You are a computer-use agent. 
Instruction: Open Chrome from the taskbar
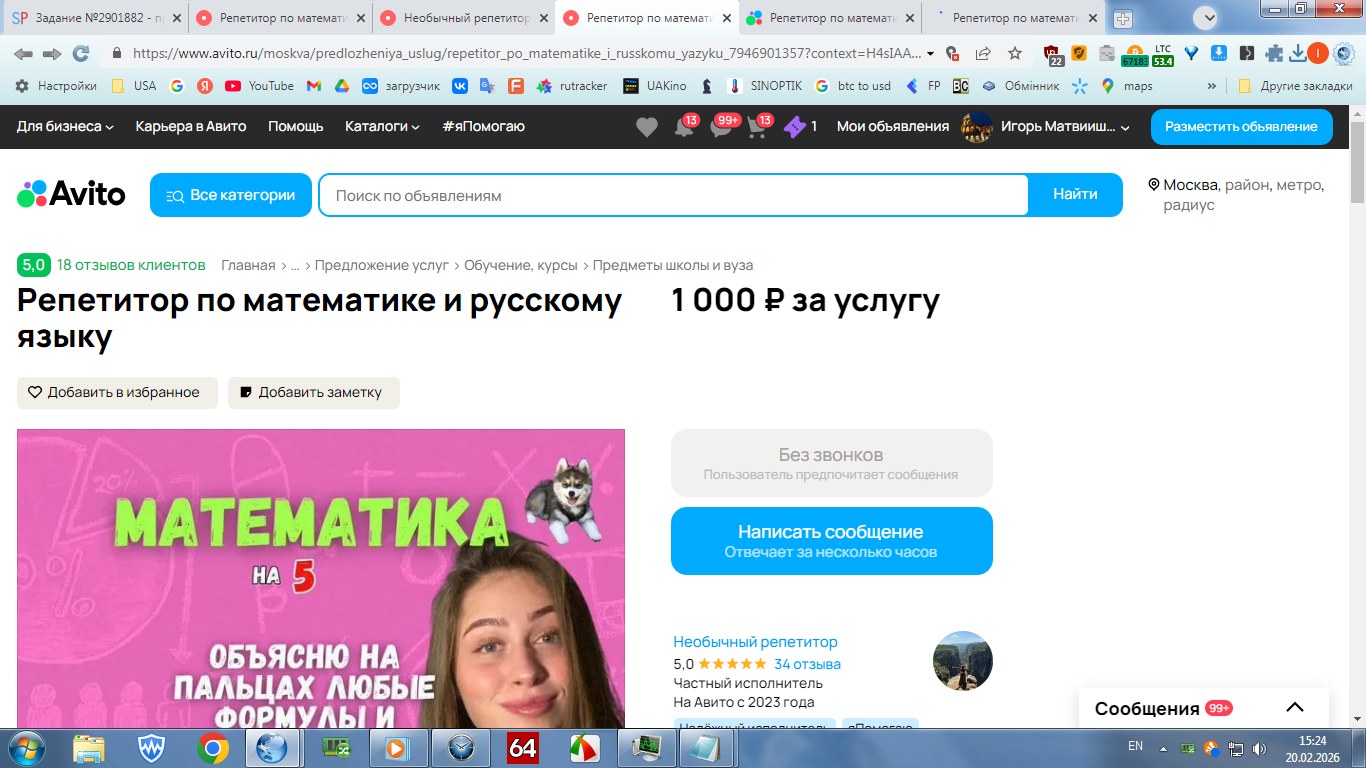[212, 748]
